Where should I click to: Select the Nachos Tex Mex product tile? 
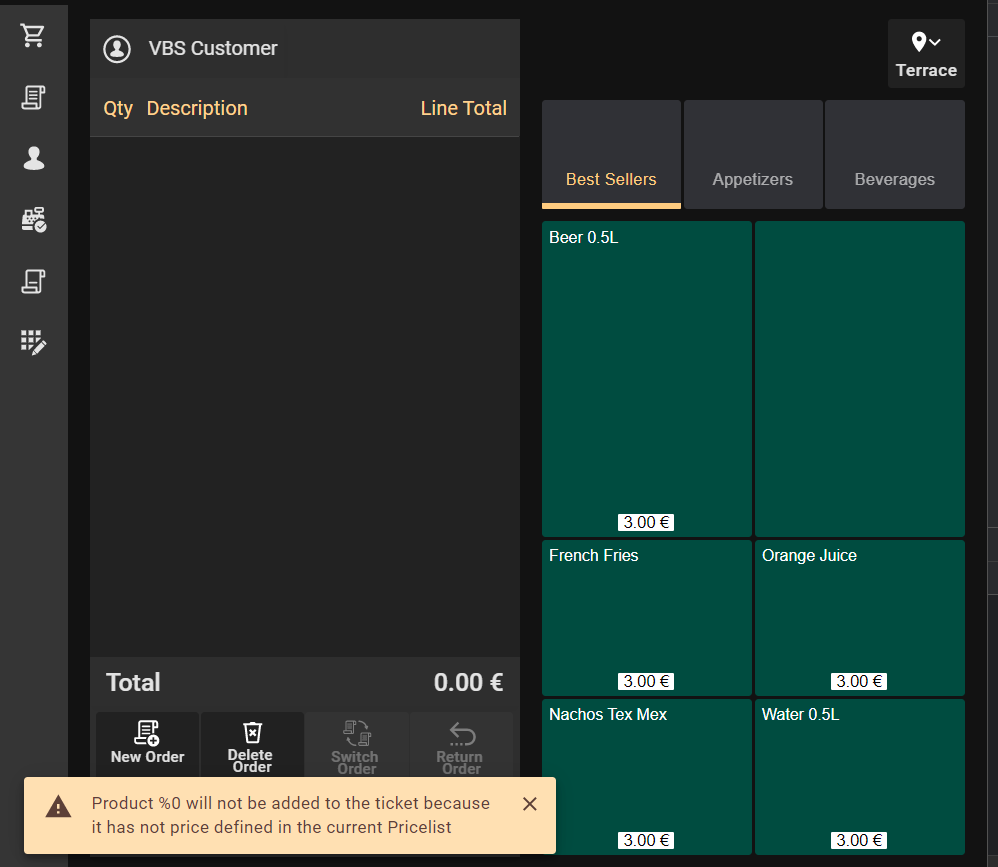[646, 775]
